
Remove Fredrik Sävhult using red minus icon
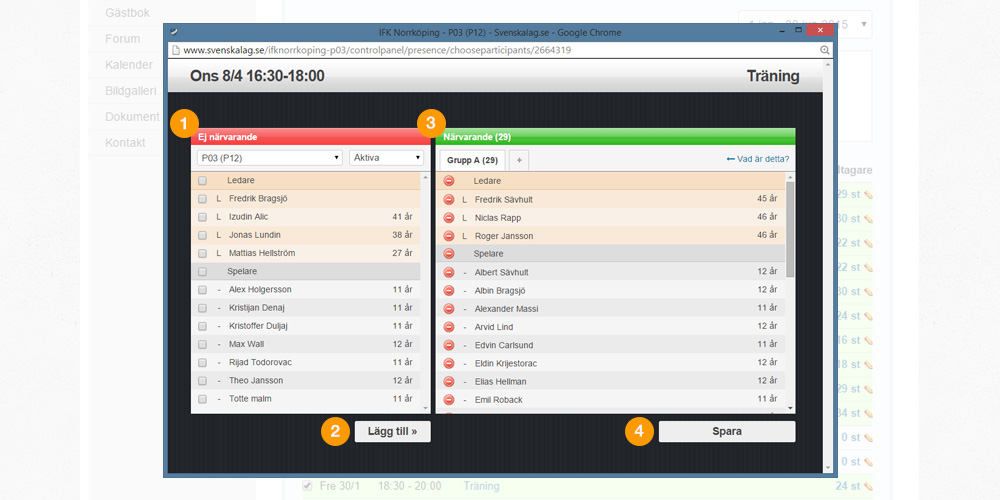coord(449,199)
